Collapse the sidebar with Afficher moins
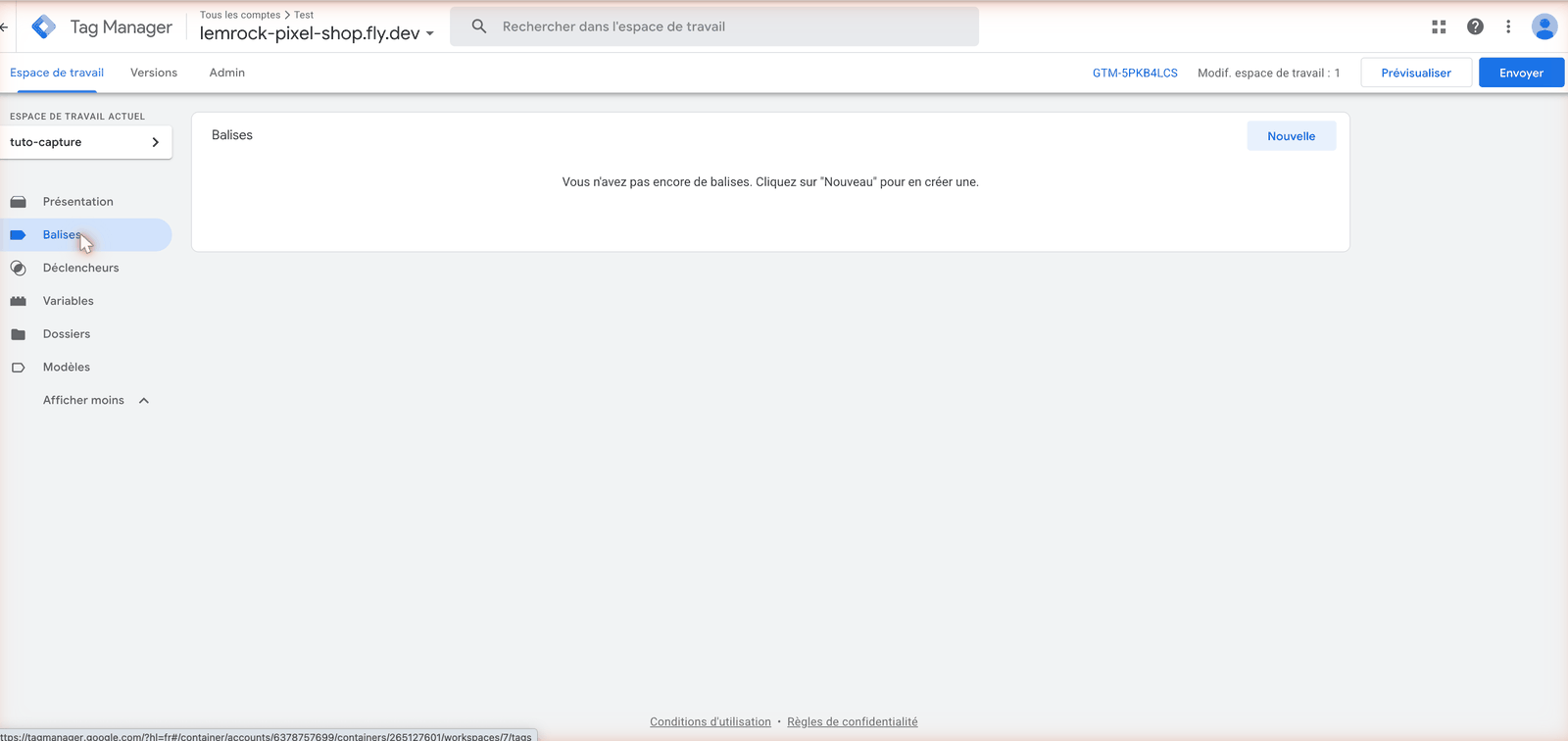Viewport: 1568px width, 741px height. (96, 400)
